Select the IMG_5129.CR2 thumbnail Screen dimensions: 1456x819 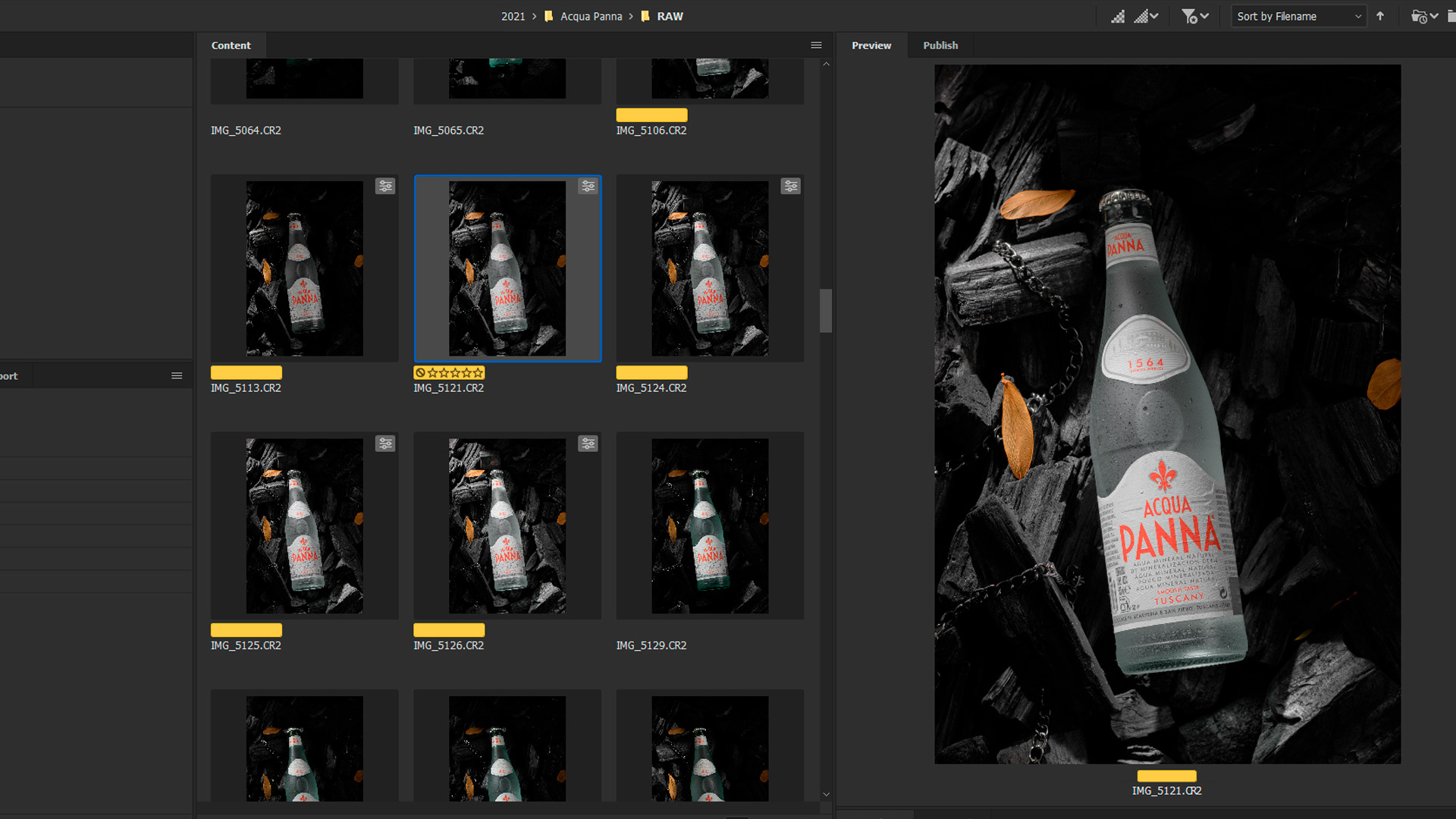(710, 526)
